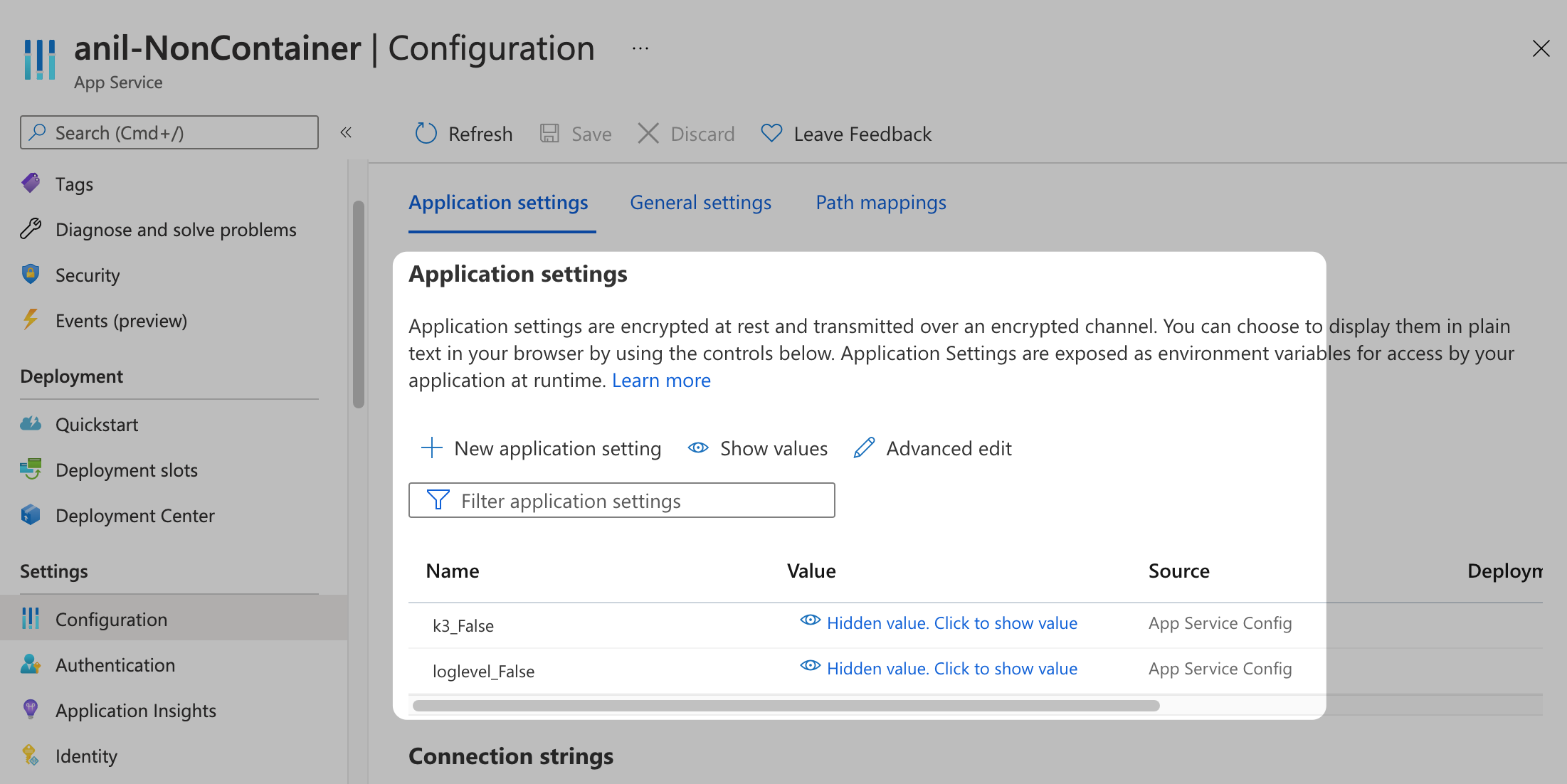This screenshot has height=784, width=1567.
Task: Click the Application Insights bulb icon
Action: [x=31, y=710]
